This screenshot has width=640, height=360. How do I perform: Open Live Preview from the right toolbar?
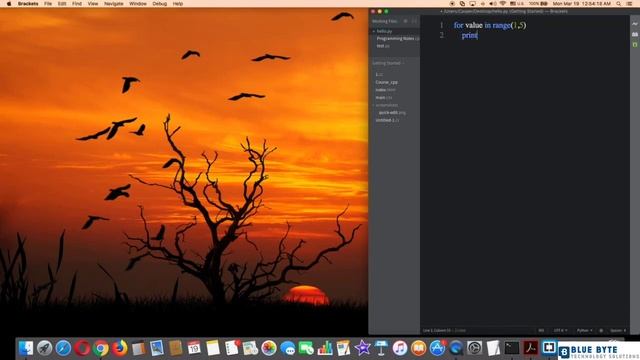coord(635,24)
